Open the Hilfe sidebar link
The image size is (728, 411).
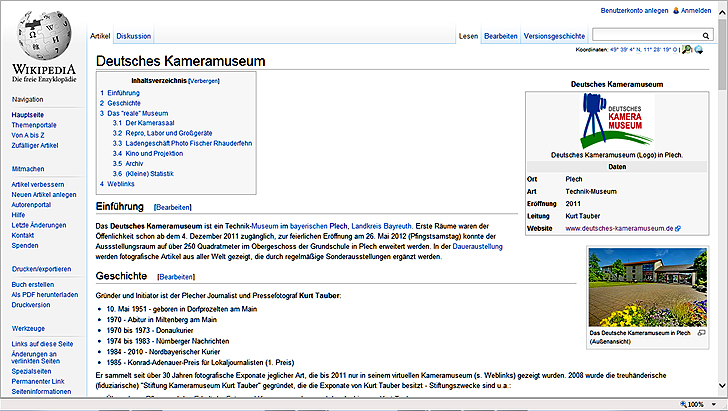19,215
